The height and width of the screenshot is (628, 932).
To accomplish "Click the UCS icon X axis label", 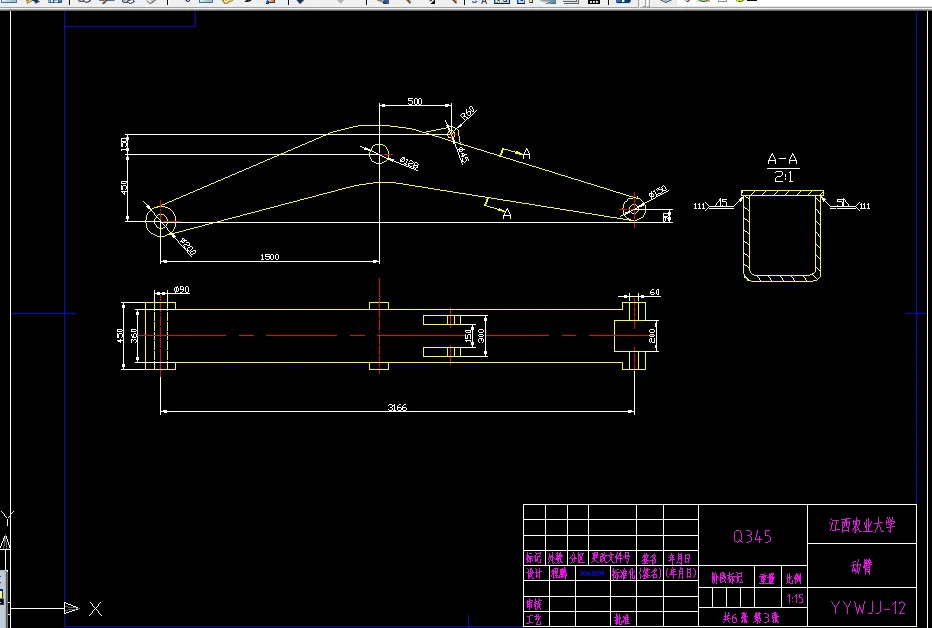I will (x=95, y=608).
